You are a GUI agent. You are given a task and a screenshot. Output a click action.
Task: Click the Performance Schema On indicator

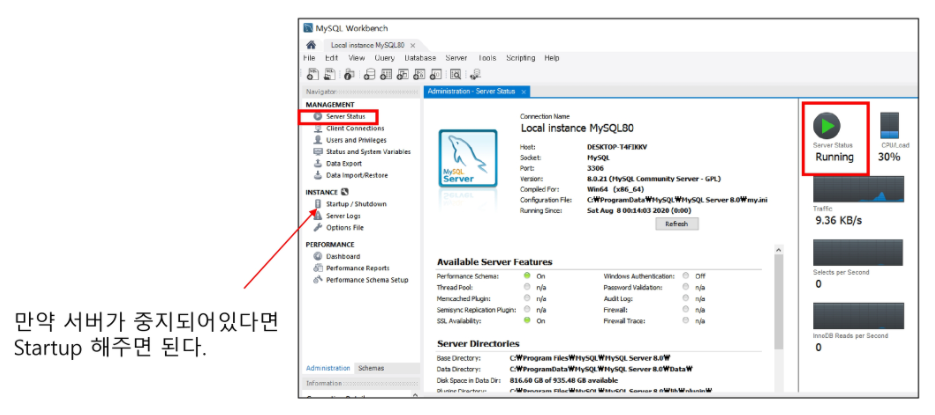tap(527, 276)
